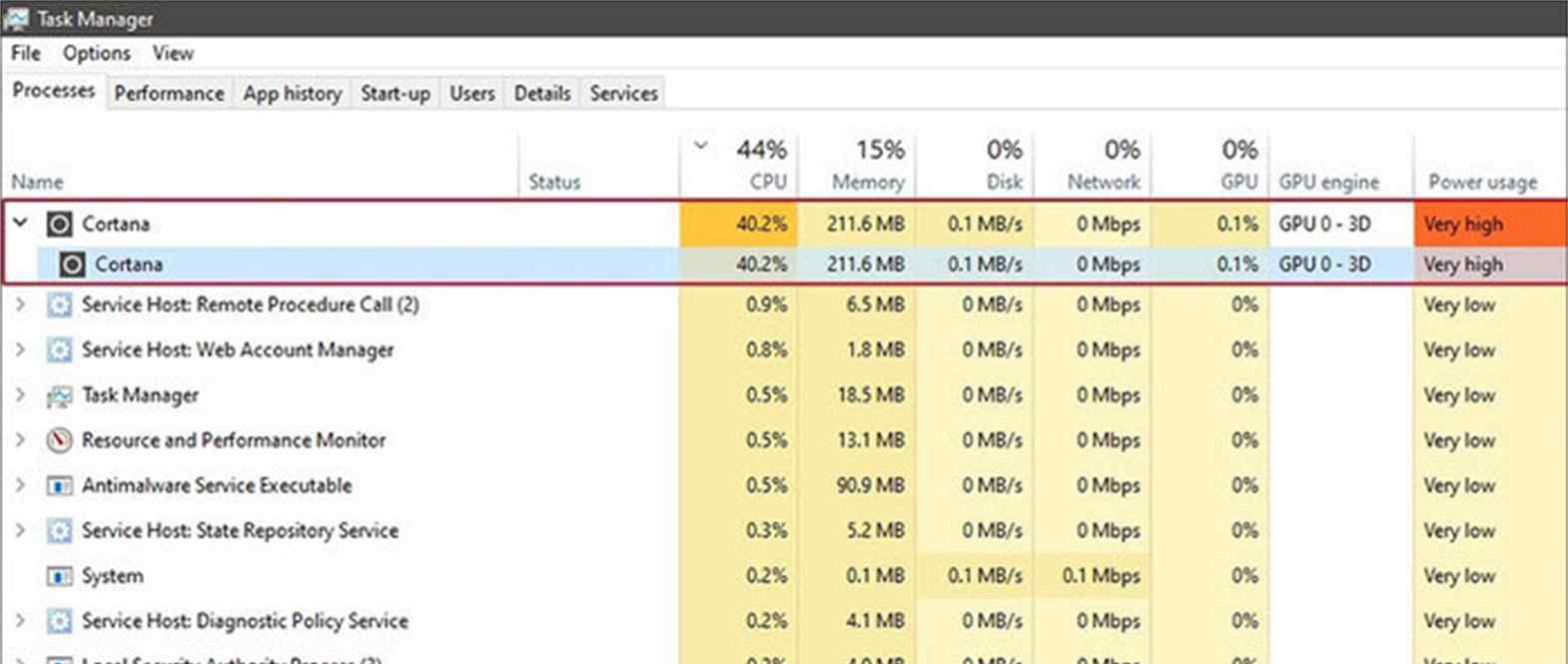Select Resource and Performance Monitor name
1568x664 pixels.
click(x=234, y=440)
